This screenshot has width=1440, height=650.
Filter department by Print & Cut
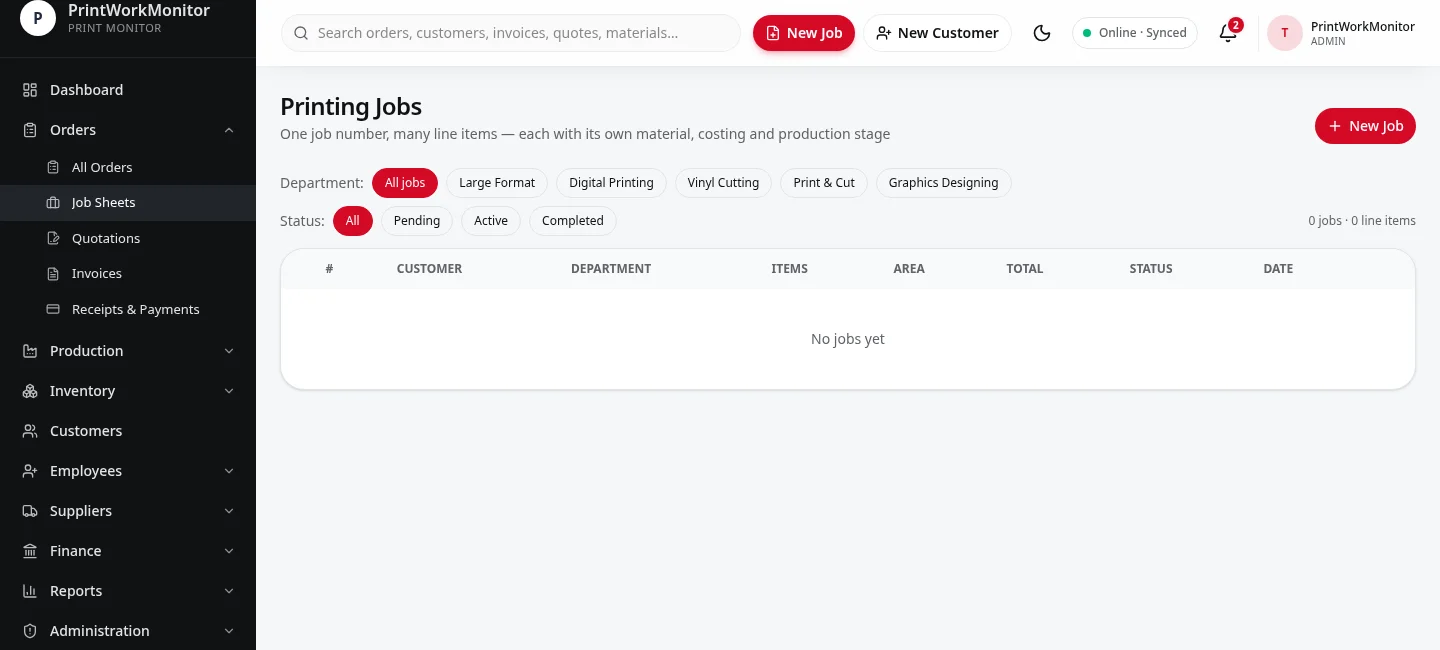tap(824, 183)
